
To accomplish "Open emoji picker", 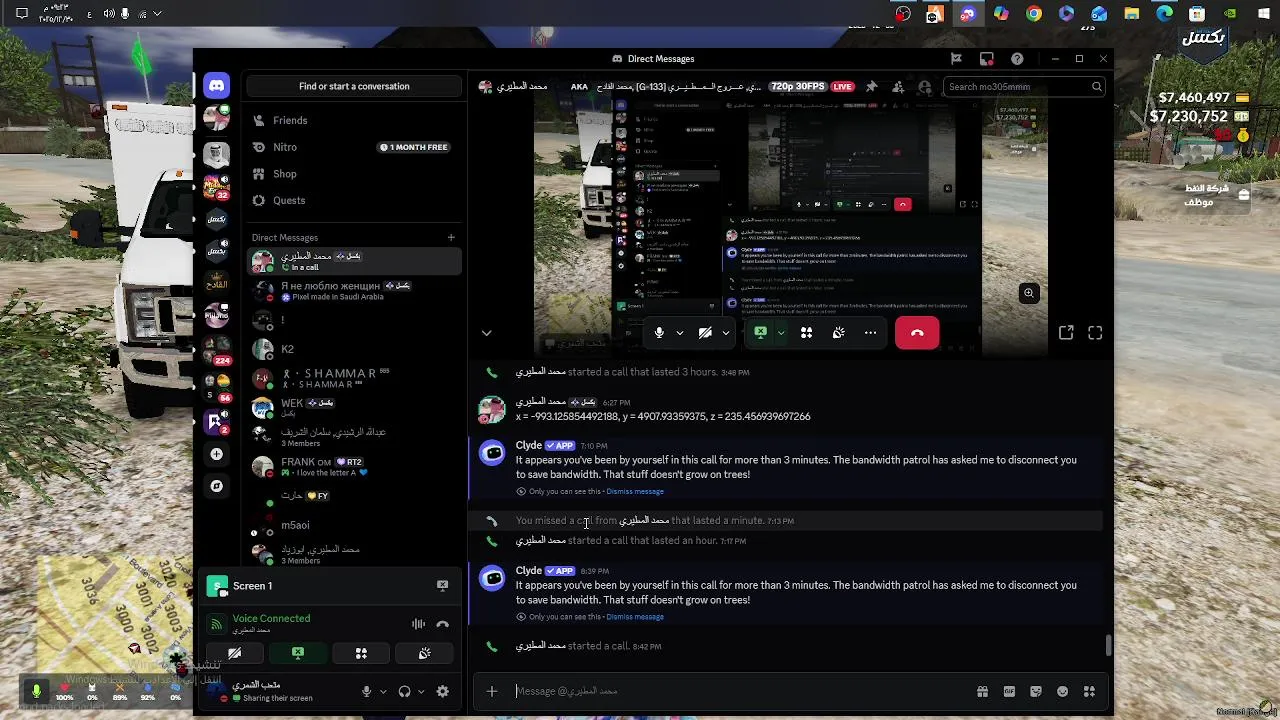I will [1062, 691].
